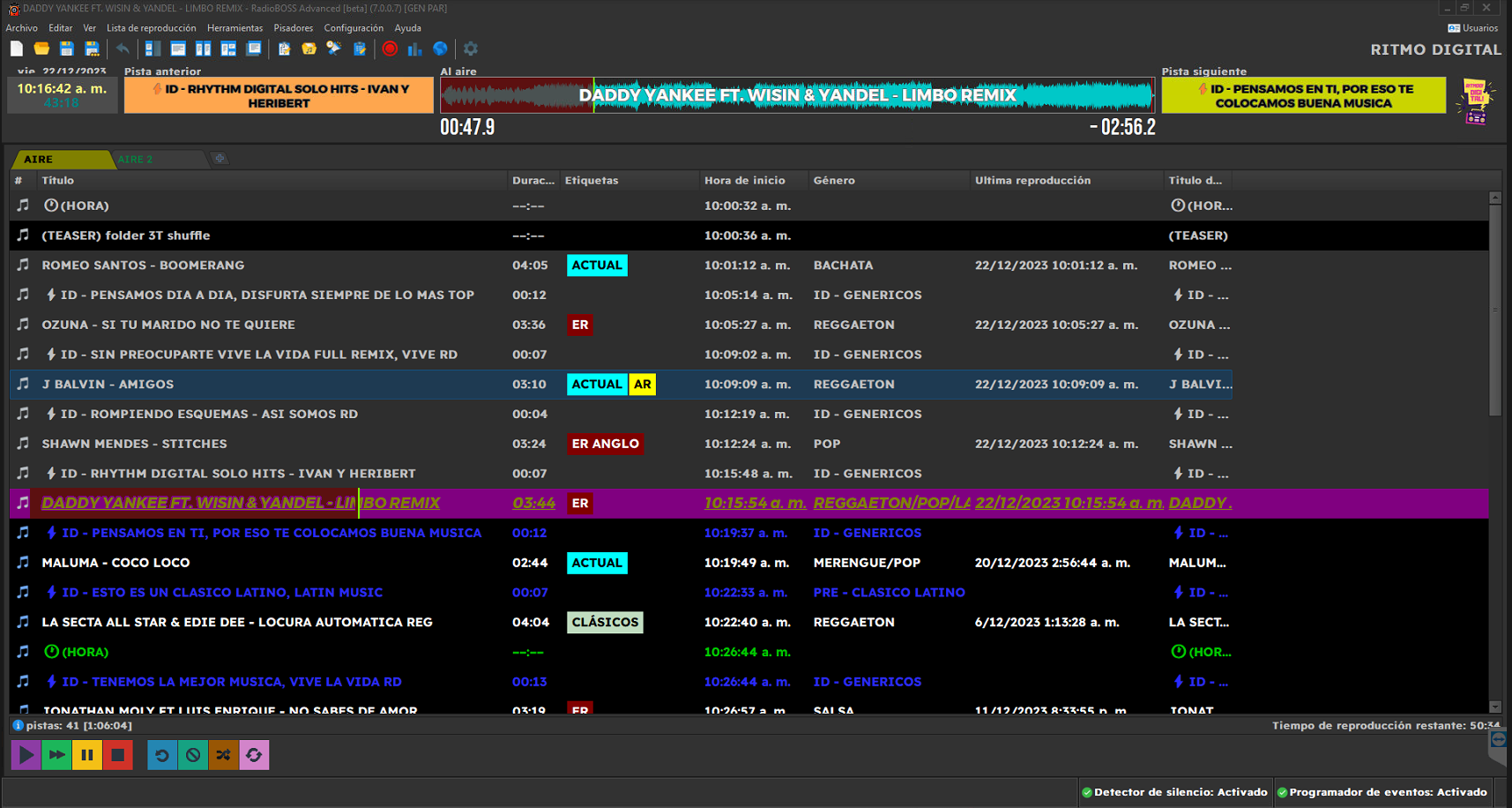The width and height of the screenshot is (1512, 808).
Task: Click the on-air waveform progress bar
Action: coord(797,95)
